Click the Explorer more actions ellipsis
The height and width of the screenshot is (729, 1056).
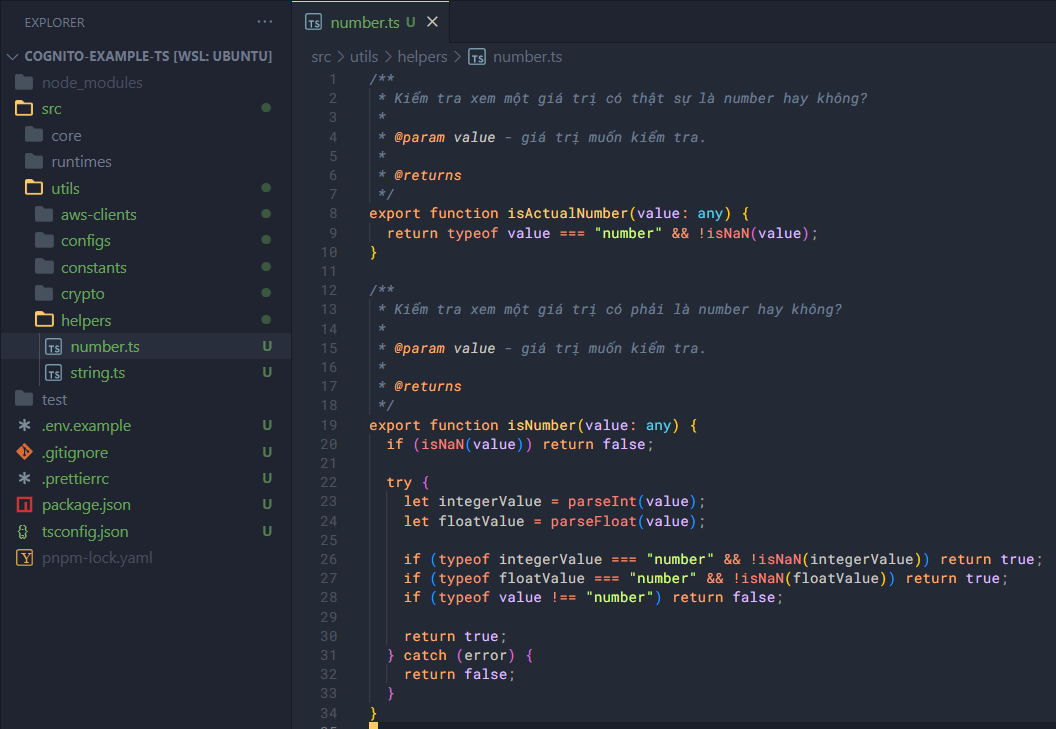264,22
